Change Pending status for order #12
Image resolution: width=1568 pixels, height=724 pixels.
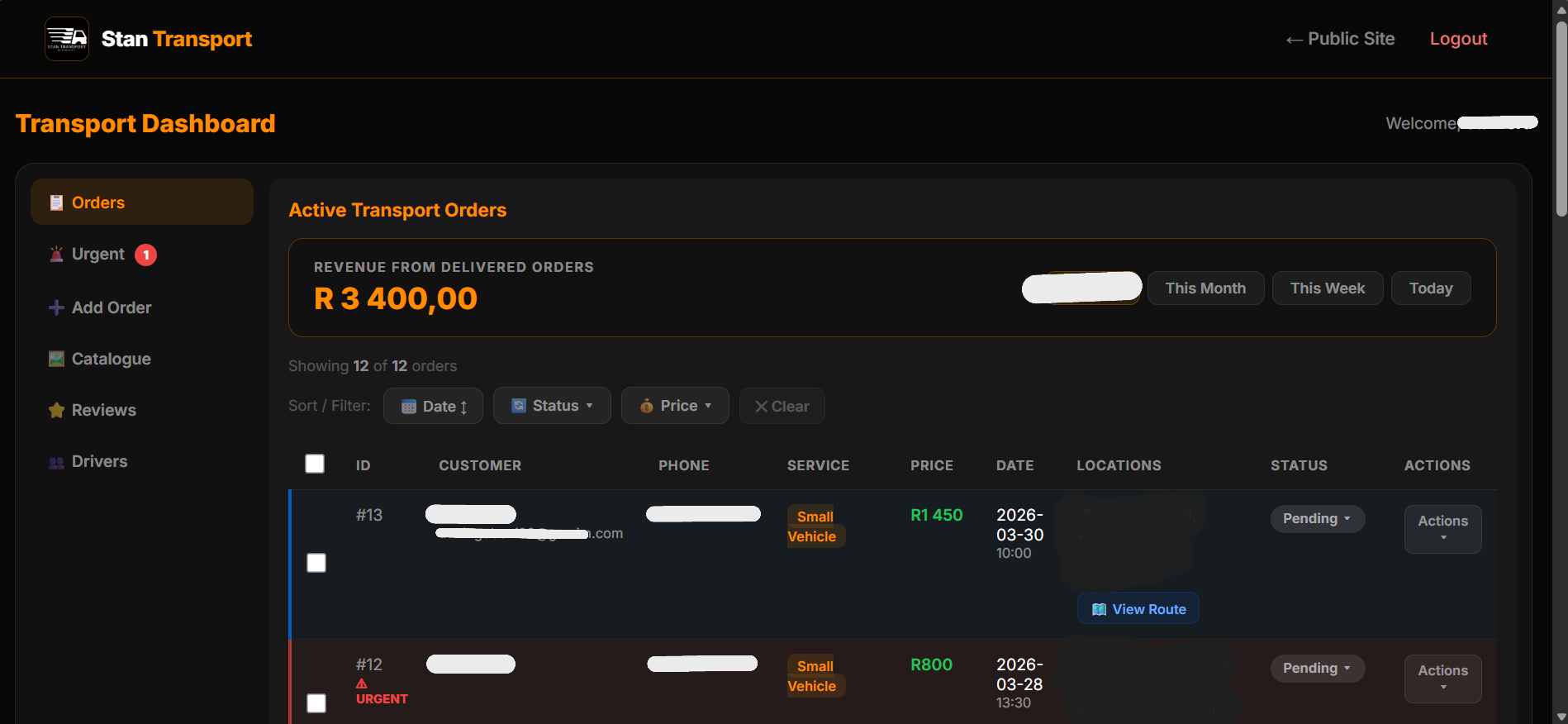pyautogui.click(x=1317, y=669)
